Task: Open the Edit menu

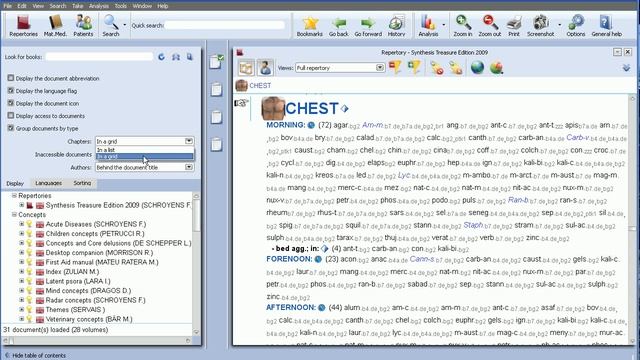Action: point(22,6)
